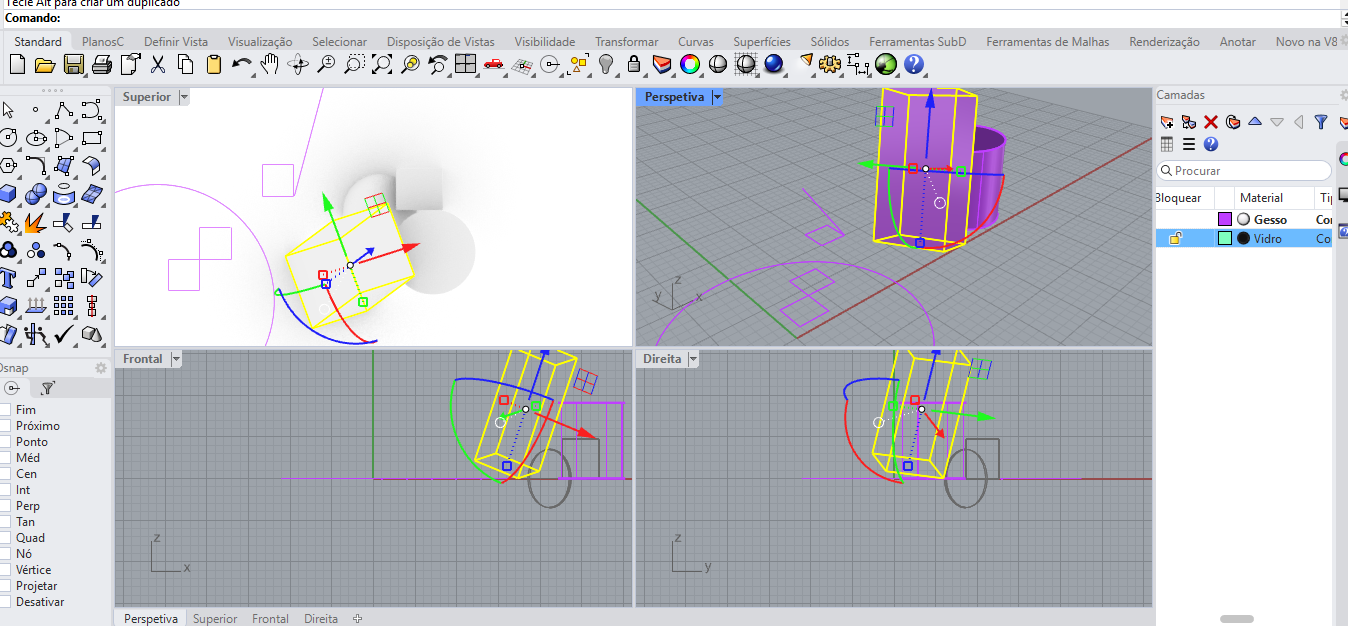The image size is (1348, 626).
Task: Click the red X delete layer icon
Action: (1211, 122)
